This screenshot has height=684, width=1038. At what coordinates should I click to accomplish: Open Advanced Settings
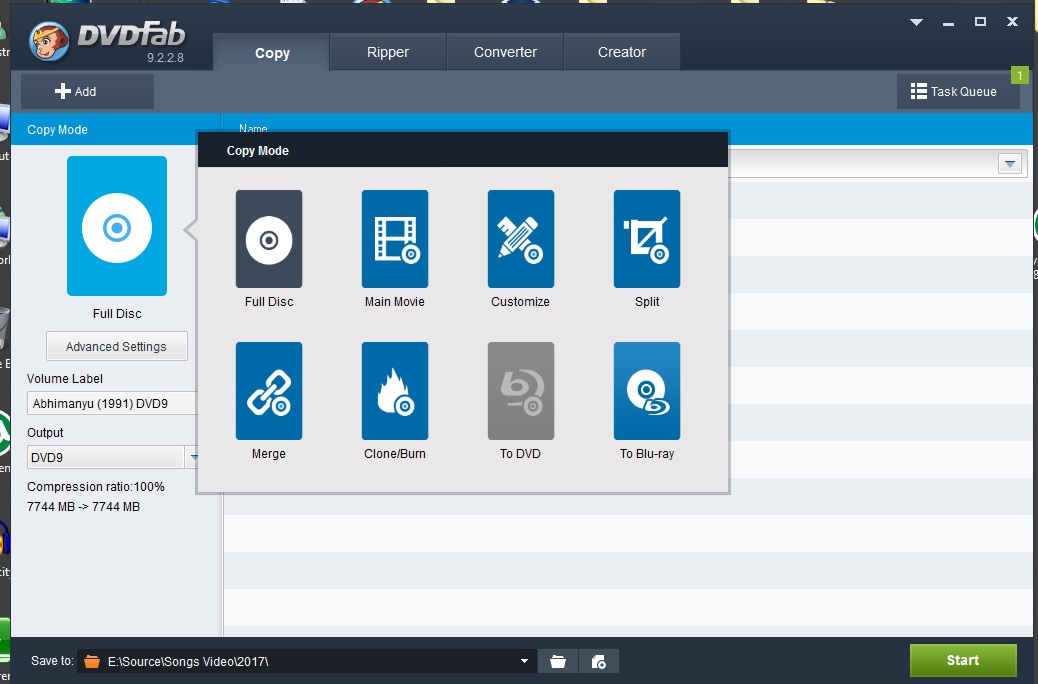pos(116,347)
